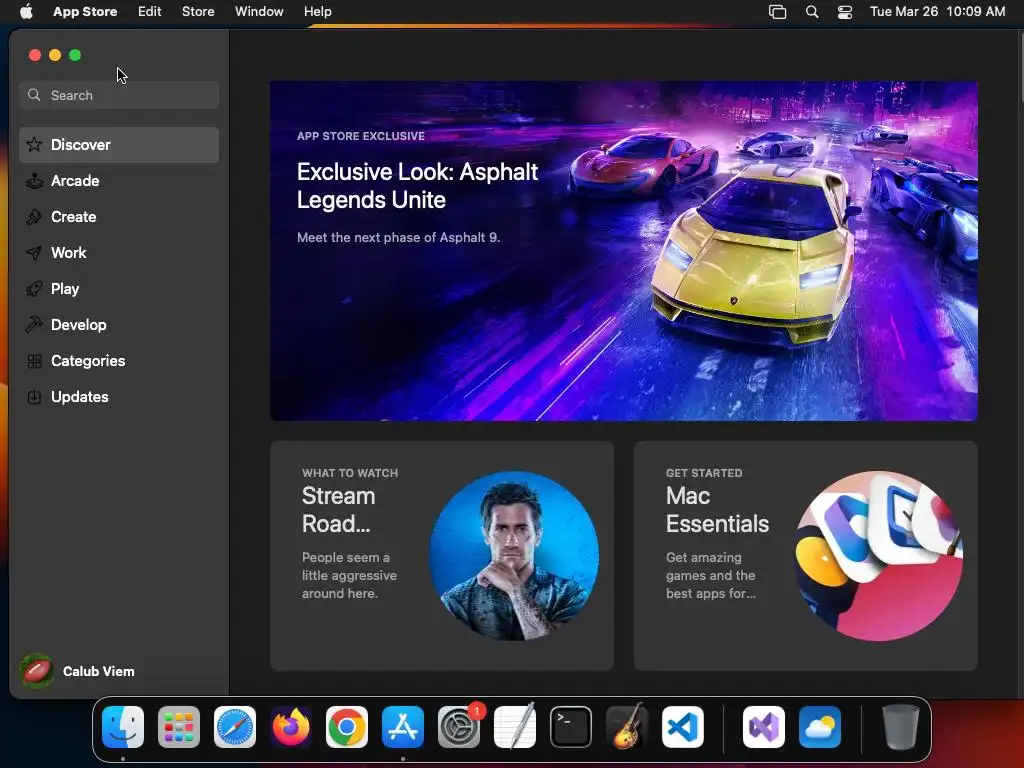Screen dimensions: 1024x768
Task: Open the Trash in the Dock
Action: point(901,727)
